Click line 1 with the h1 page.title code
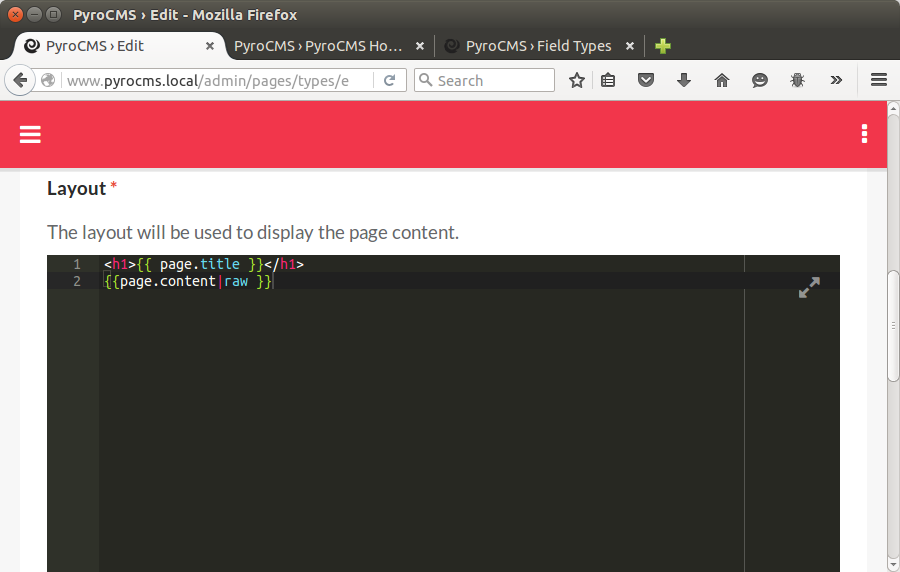The width and height of the screenshot is (900, 572). (204, 264)
